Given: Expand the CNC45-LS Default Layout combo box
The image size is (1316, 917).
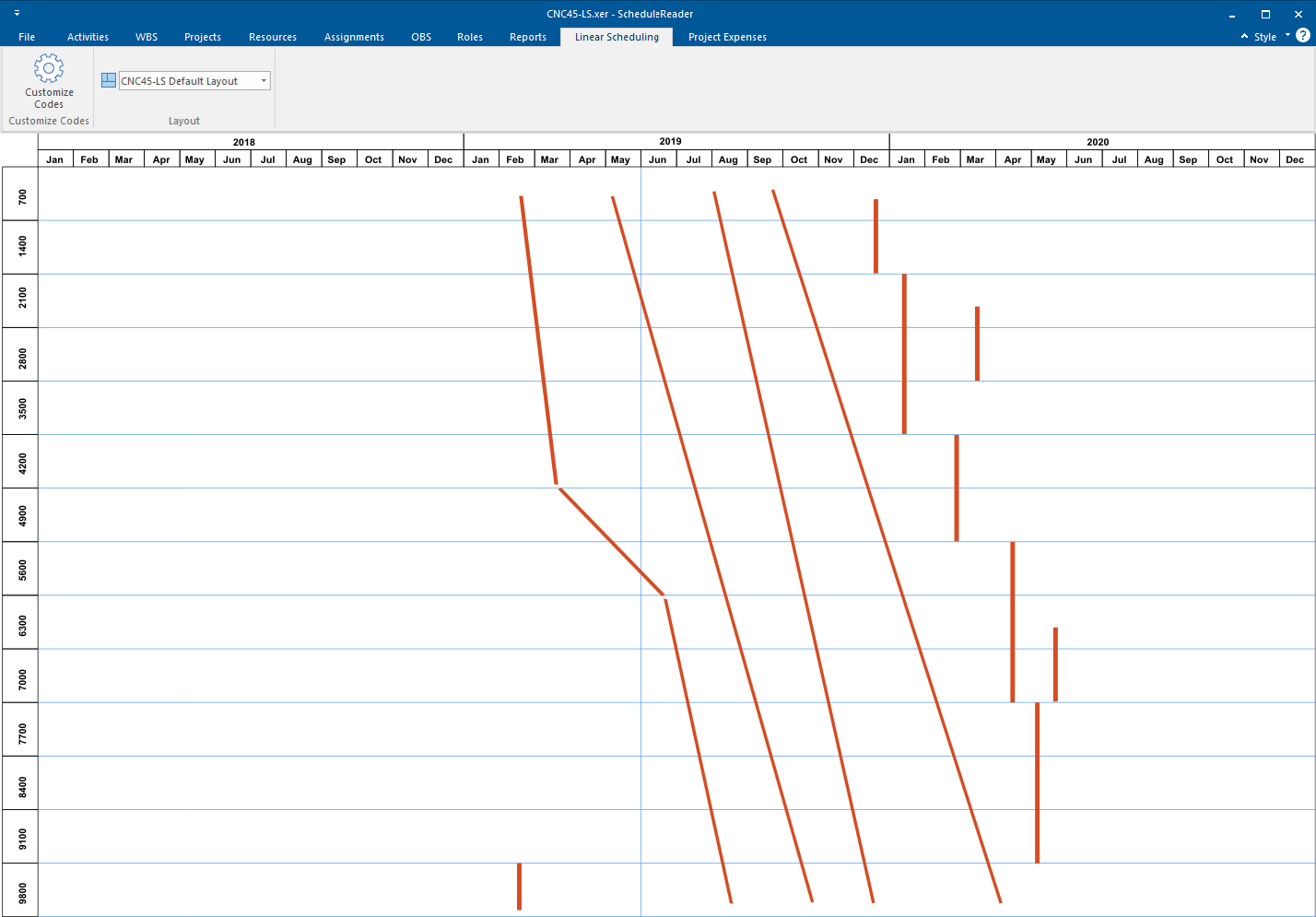Looking at the screenshot, I should pyautogui.click(x=263, y=80).
